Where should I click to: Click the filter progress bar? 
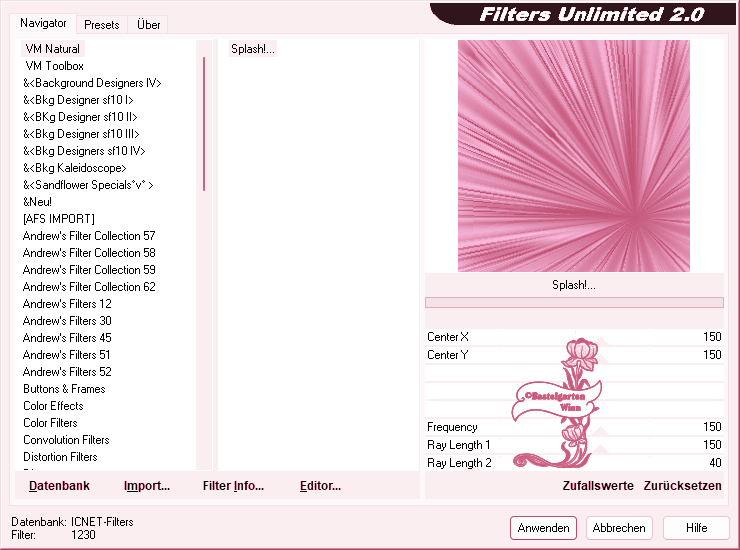pyautogui.click(x=574, y=302)
